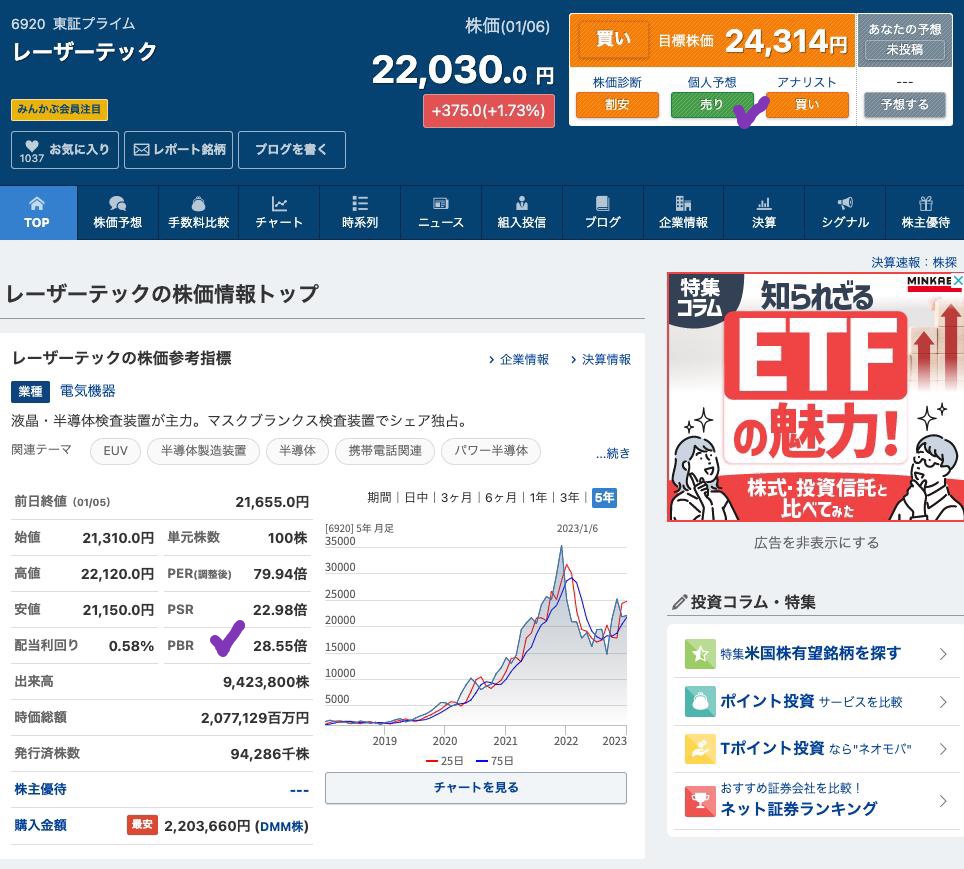Click the yellow hand icon for Tポイント投資
Screen dimensions: 964x869
click(700, 749)
